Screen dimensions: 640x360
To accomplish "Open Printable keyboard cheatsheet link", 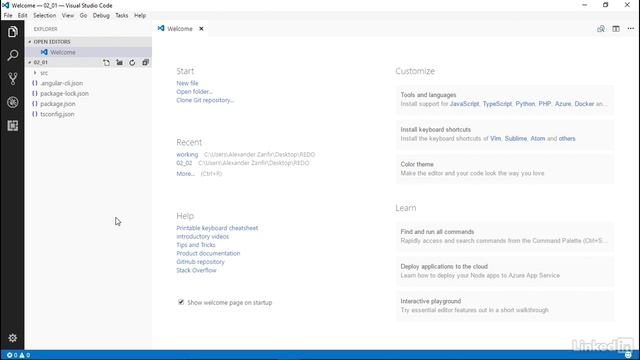I will 217,228.
